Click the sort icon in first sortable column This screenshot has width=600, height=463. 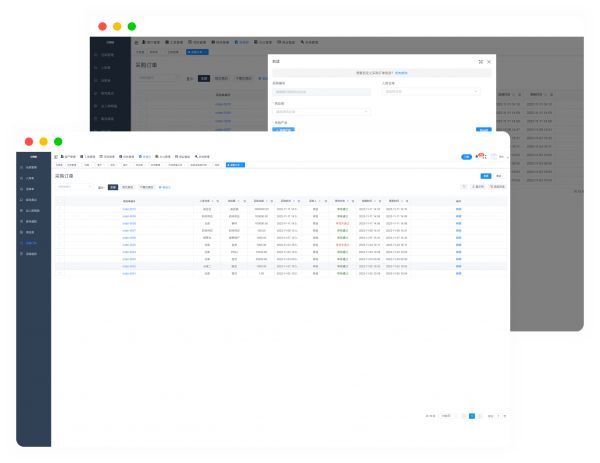tap(214, 201)
